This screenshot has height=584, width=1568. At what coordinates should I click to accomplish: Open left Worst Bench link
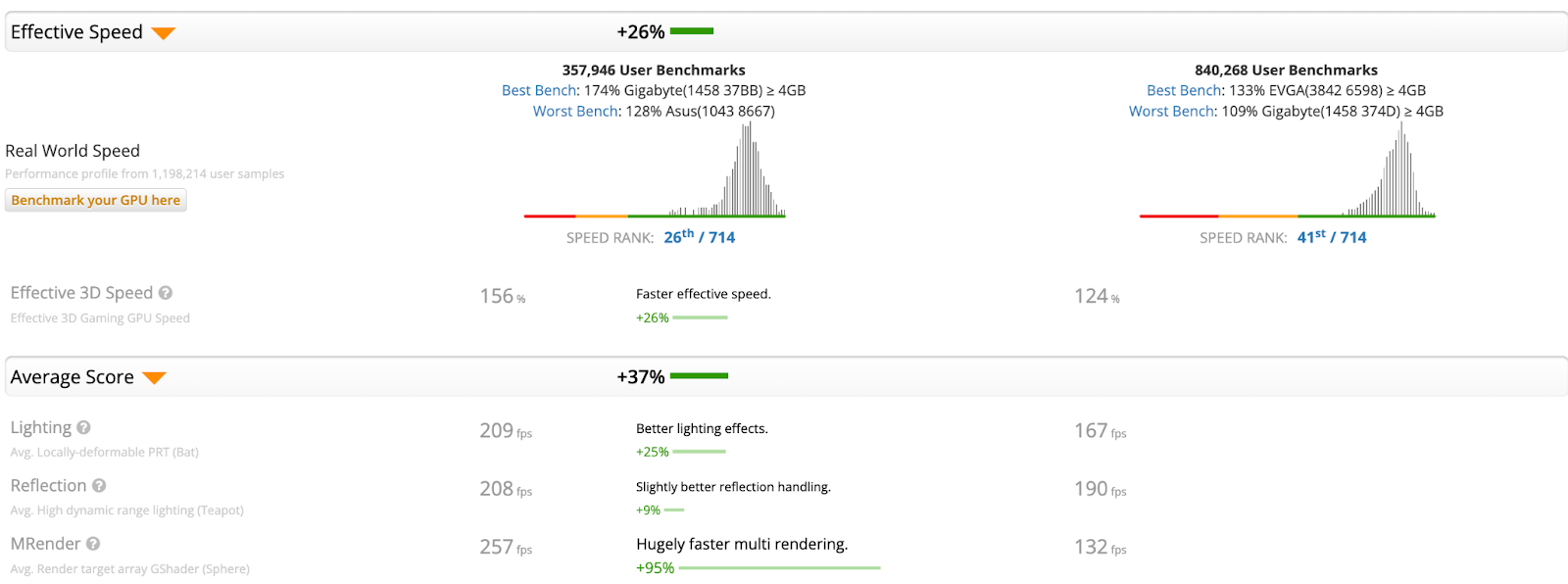(x=575, y=111)
